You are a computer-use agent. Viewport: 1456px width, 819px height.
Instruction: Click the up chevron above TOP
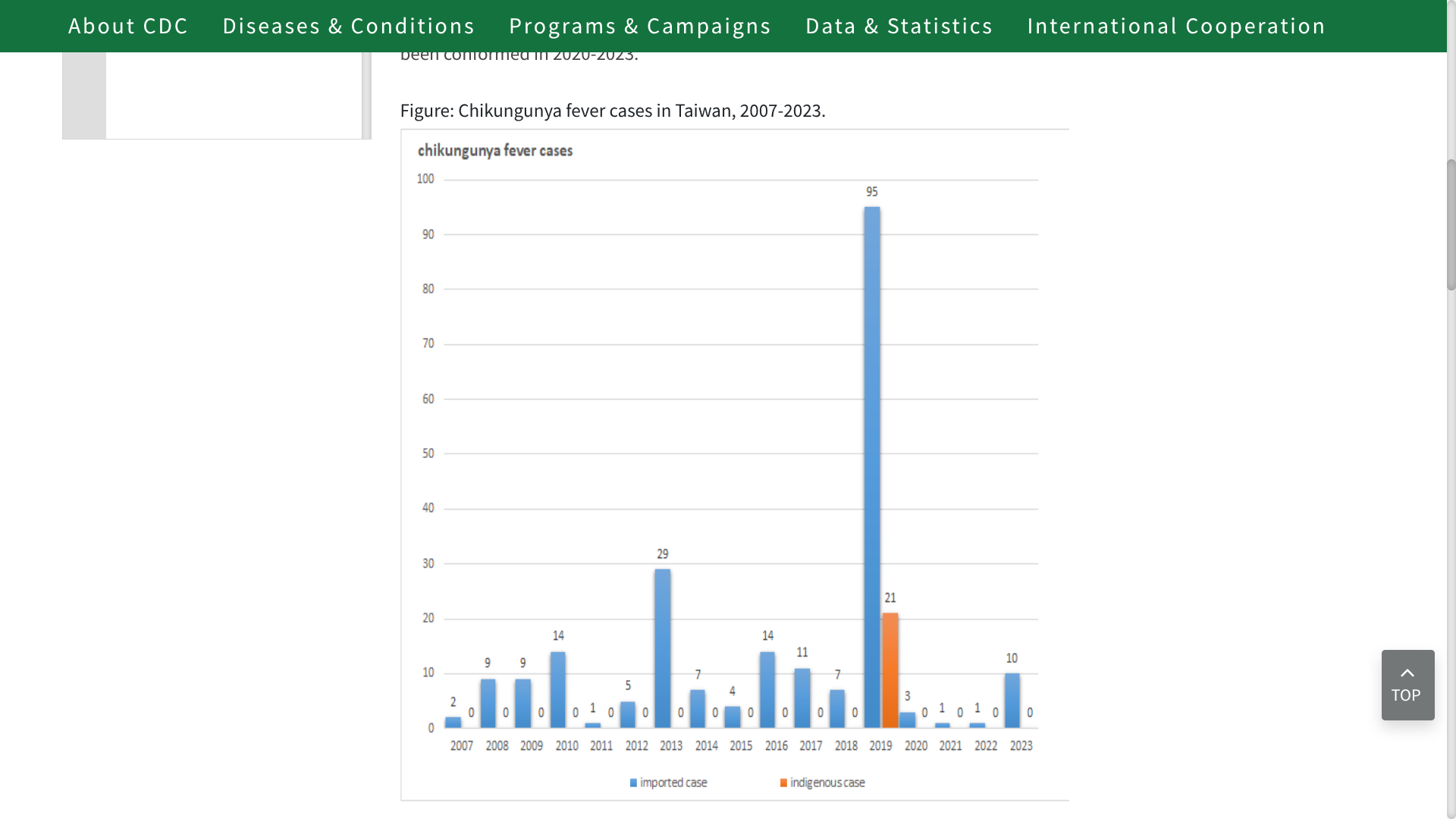(x=1407, y=673)
